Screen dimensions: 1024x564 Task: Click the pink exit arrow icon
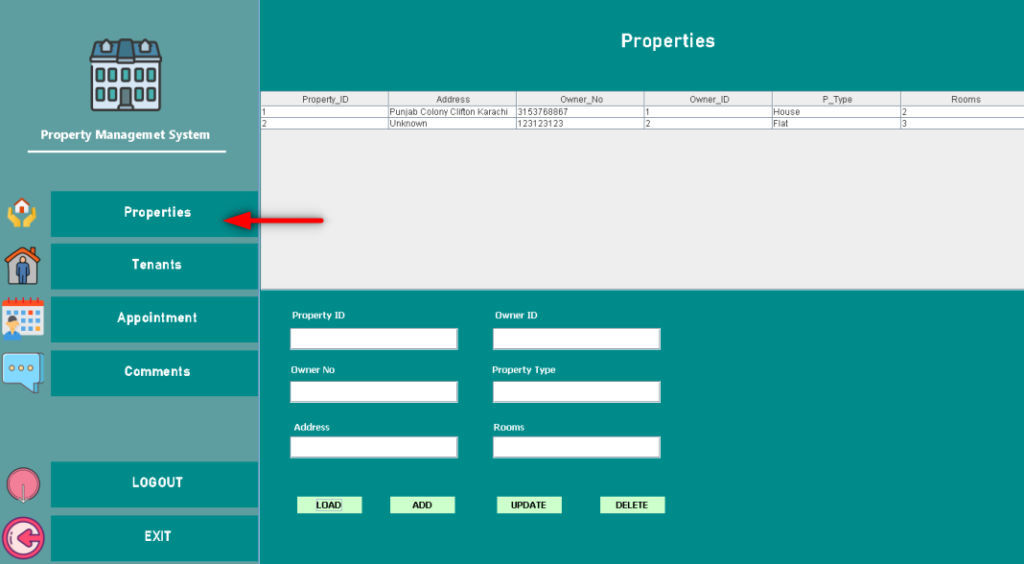(x=24, y=539)
